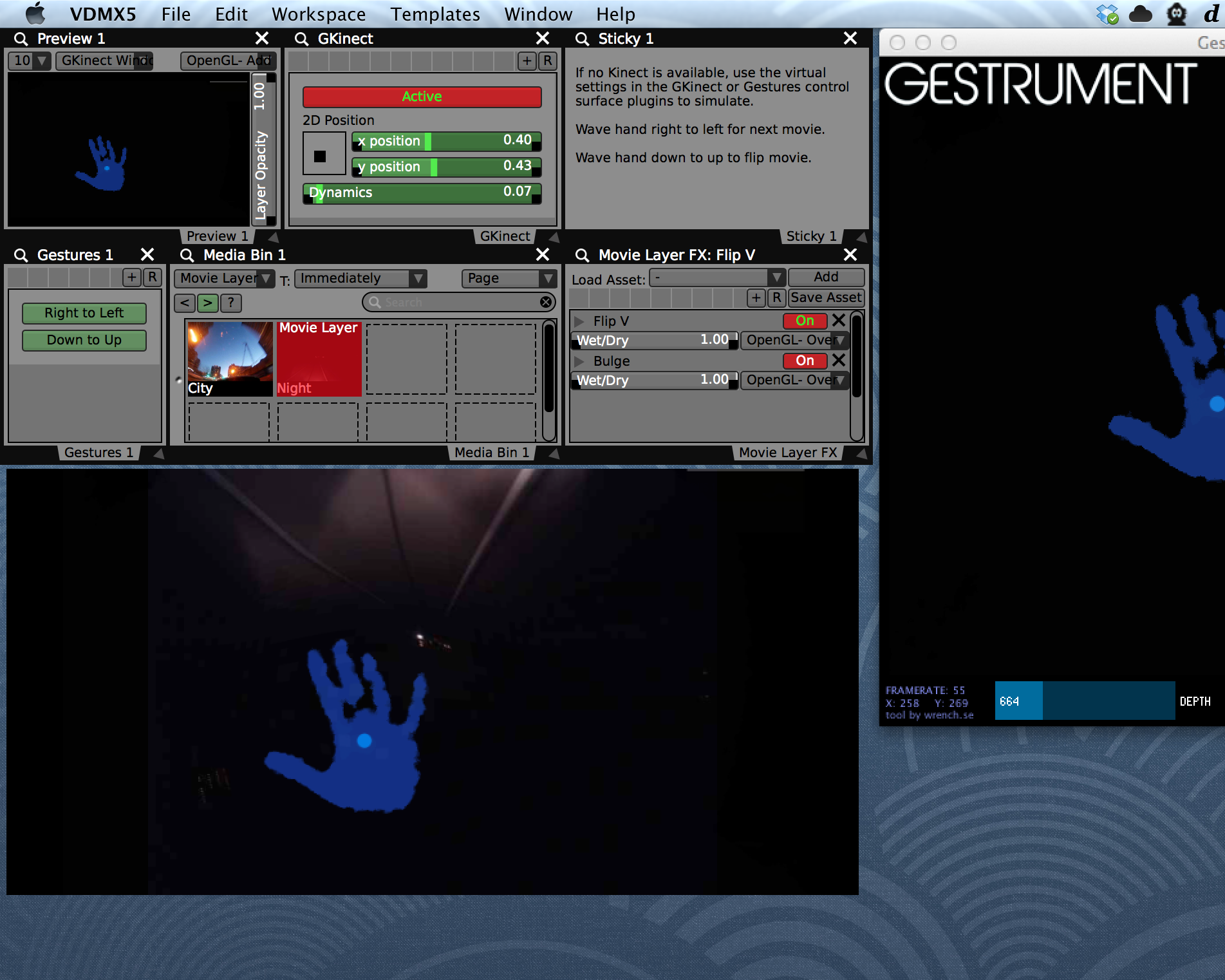Click the magnifier icon in Preview 1
1225x980 pixels.
(x=21, y=39)
